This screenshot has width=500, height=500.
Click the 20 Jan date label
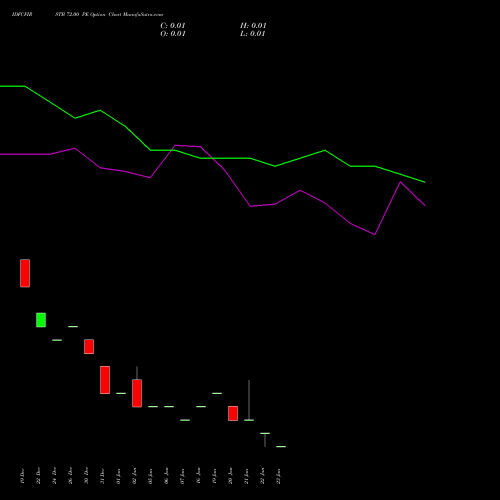pyautogui.click(x=230, y=476)
